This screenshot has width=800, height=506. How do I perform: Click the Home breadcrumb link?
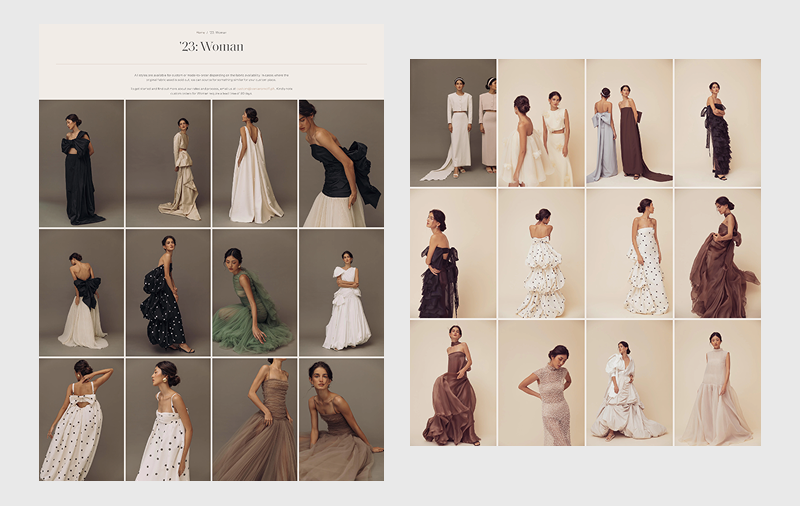pos(201,33)
